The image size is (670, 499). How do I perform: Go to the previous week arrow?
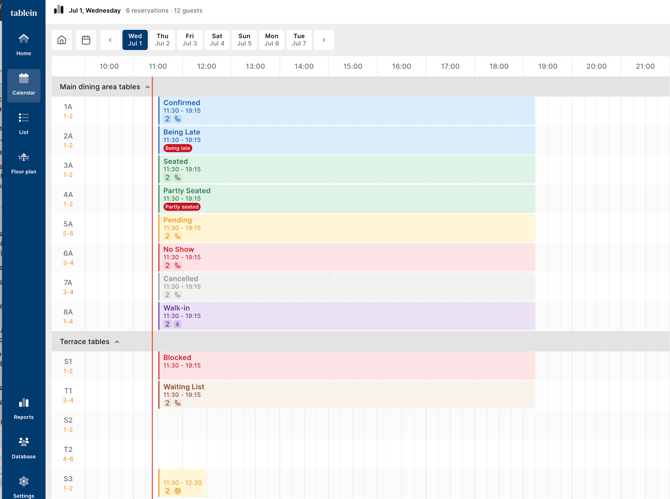pyautogui.click(x=110, y=40)
